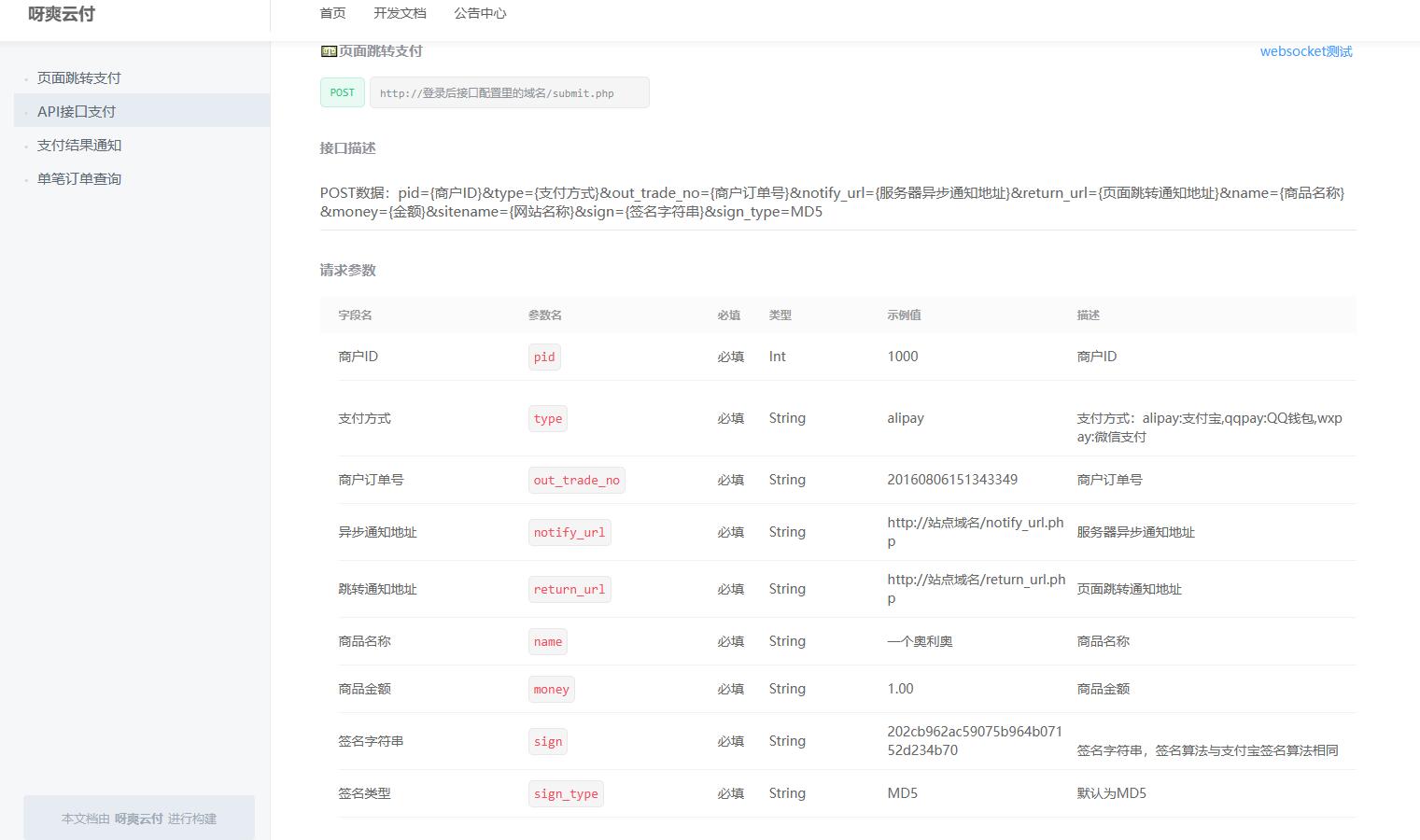Click the pid parameter tag
The image size is (1420, 840).
click(x=544, y=357)
